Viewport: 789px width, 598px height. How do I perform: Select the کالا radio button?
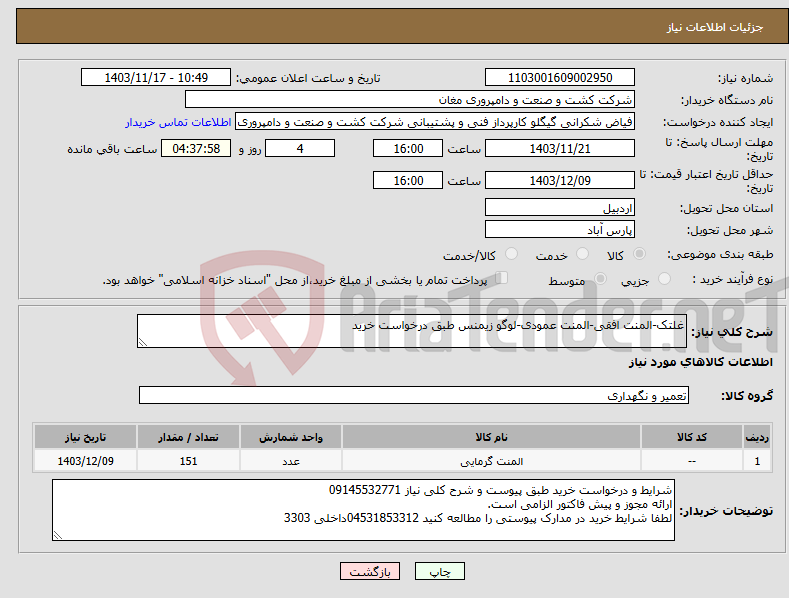pyautogui.click(x=640, y=254)
